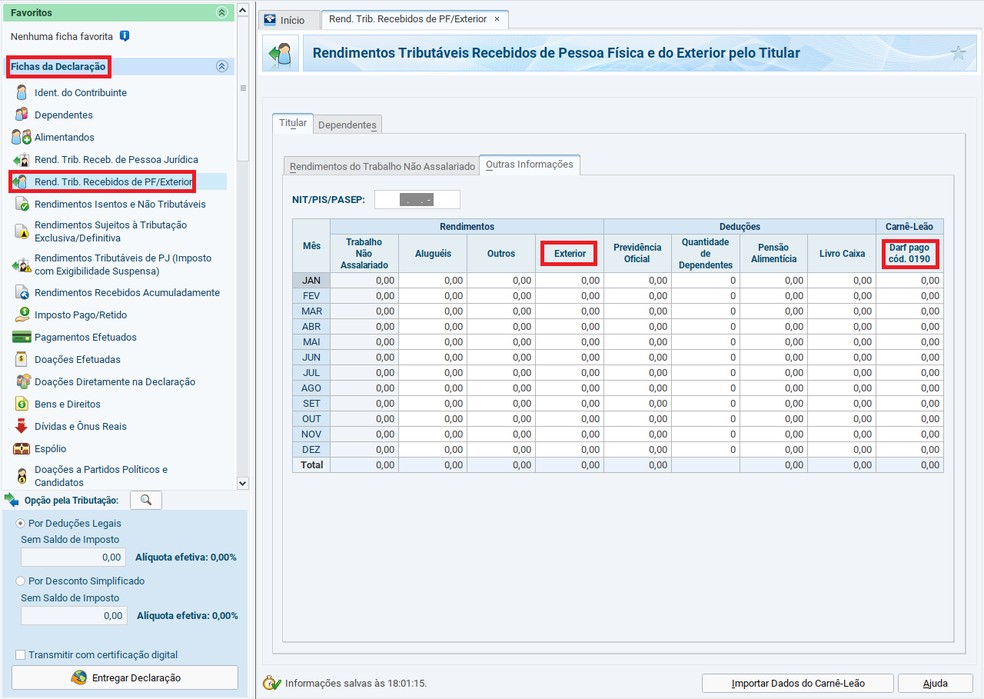Click the info icon beside Nenhuma ficha favorita

pos(124,36)
